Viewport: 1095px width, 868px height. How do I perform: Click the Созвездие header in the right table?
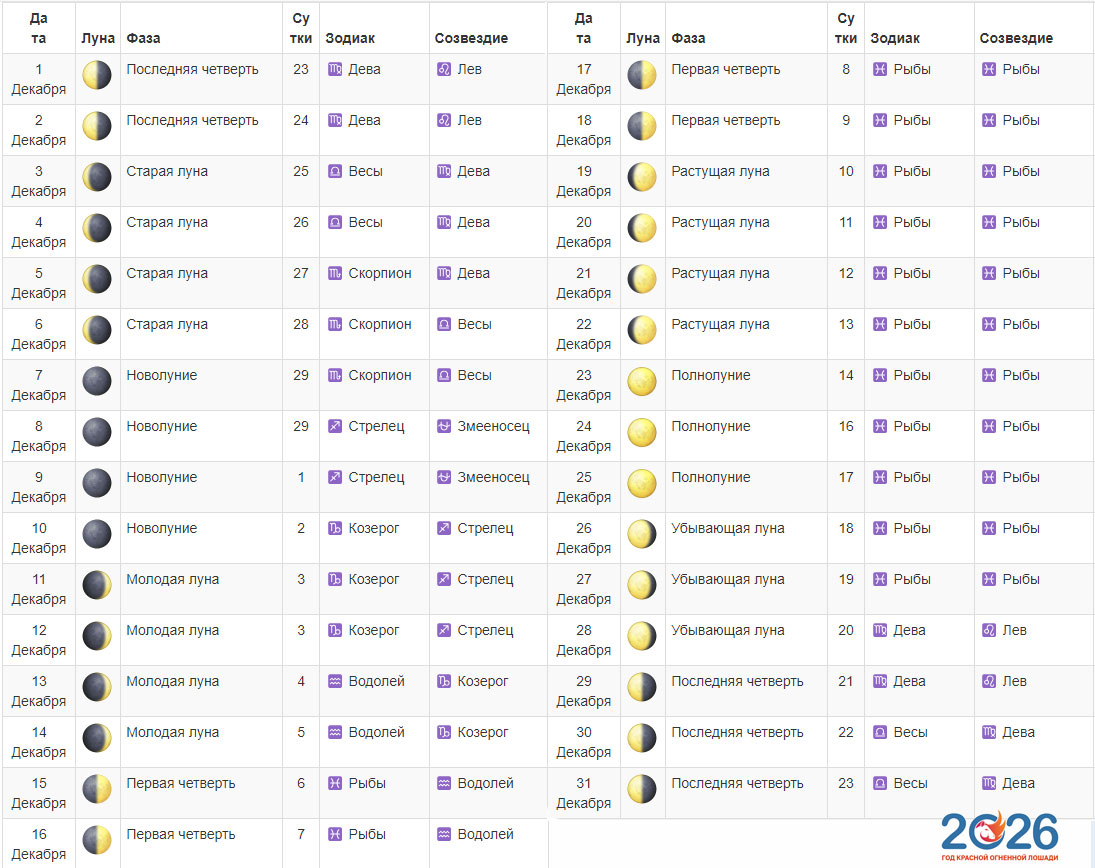tap(1016, 38)
